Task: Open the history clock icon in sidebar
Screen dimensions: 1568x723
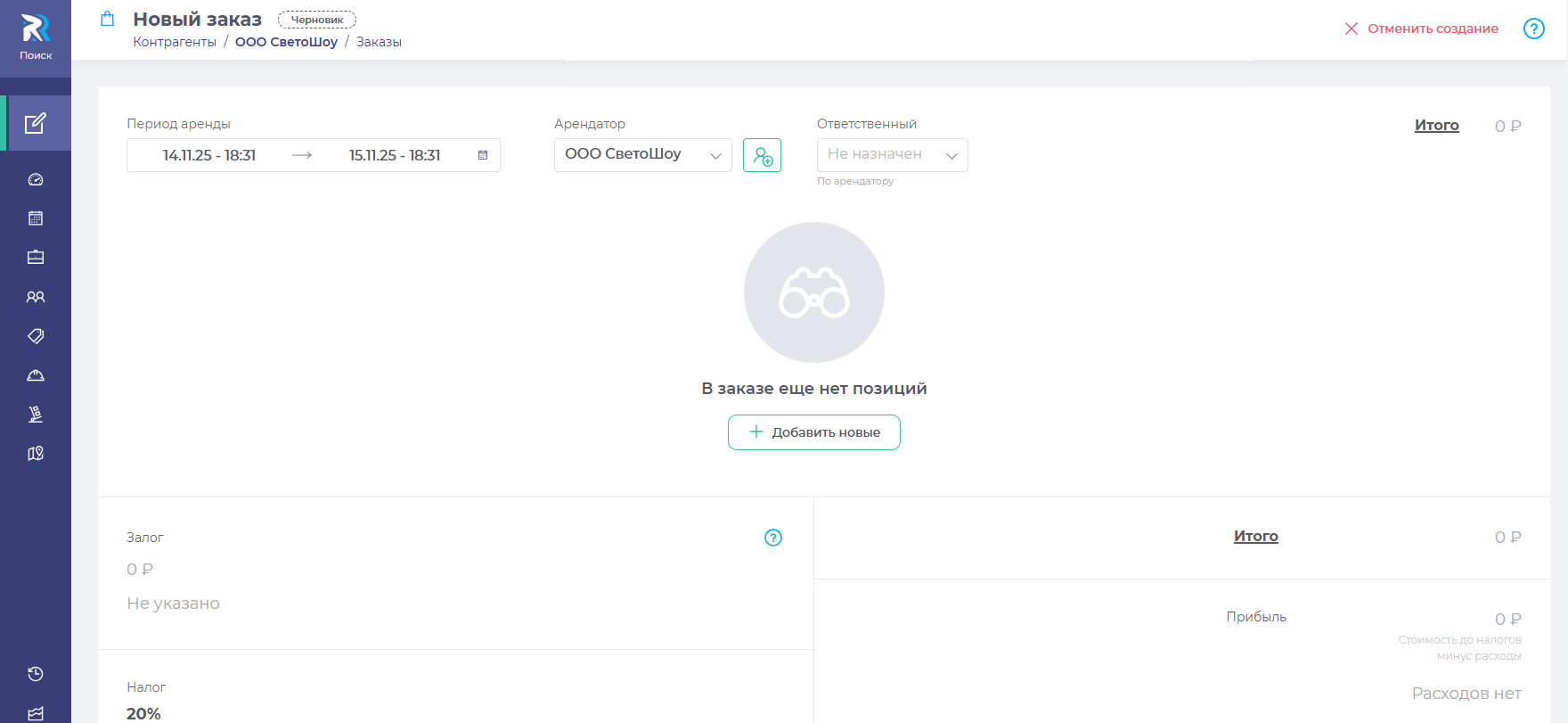Action: [36, 674]
